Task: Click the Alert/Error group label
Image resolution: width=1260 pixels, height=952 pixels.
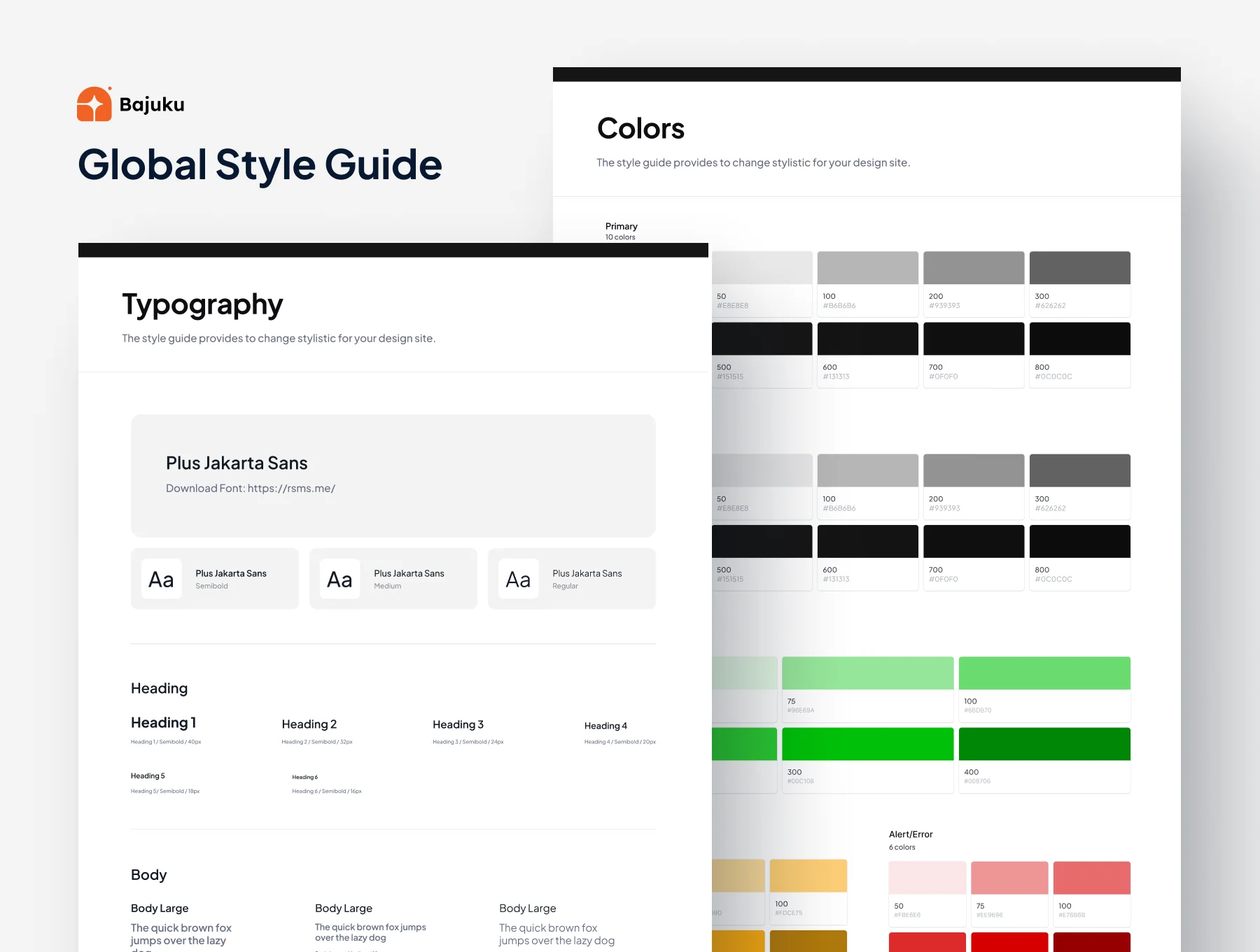Action: coord(911,834)
